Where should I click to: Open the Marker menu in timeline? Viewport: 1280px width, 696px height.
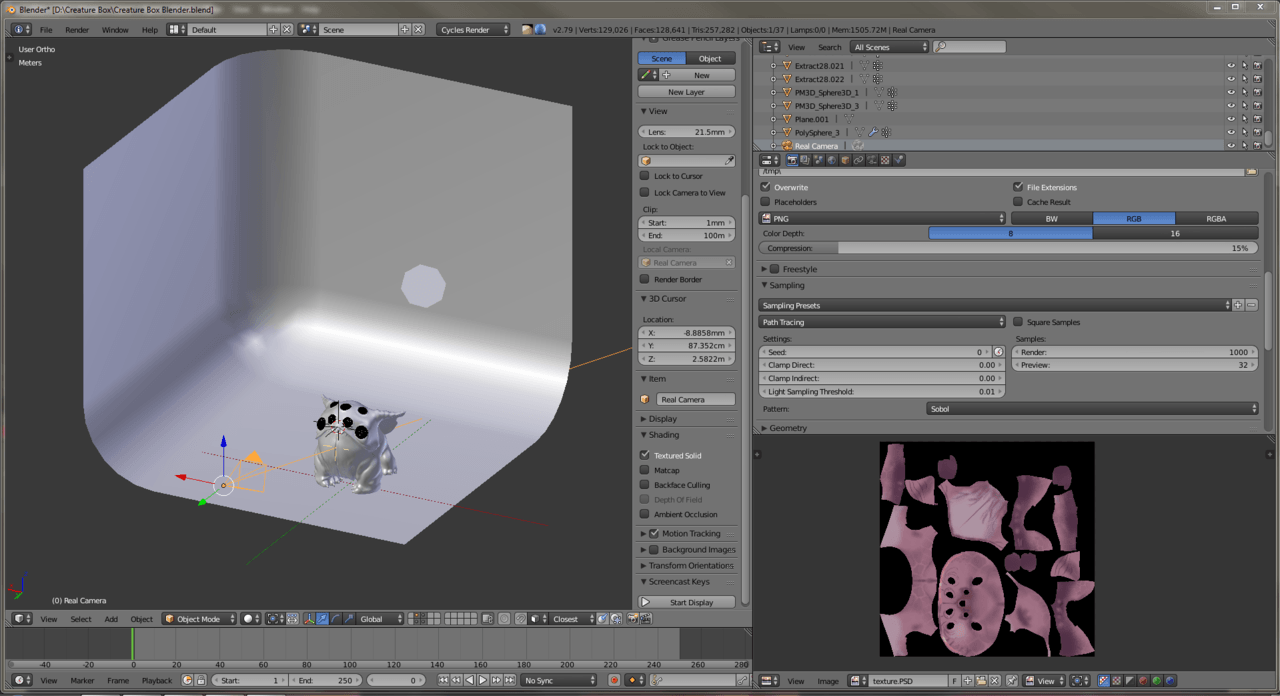click(82, 681)
